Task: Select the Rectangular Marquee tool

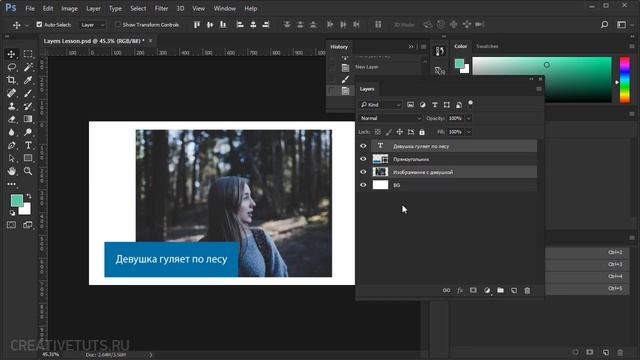Action: point(28,54)
